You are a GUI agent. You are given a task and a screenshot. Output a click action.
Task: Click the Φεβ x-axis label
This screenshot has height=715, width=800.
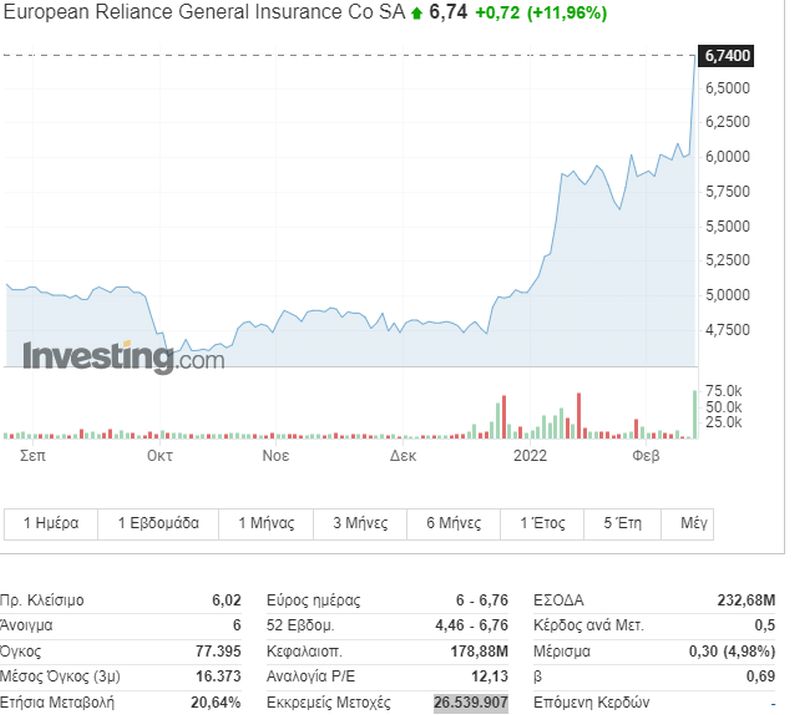[x=645, y=456]
